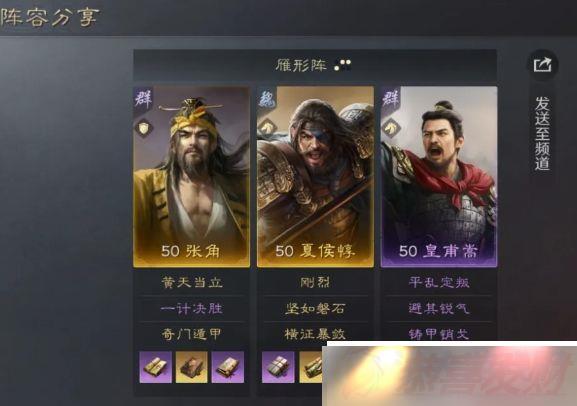This screenshot has height=406, width=577.
Task: Click the 雁形阵 formation header
Action: point(315,66)
